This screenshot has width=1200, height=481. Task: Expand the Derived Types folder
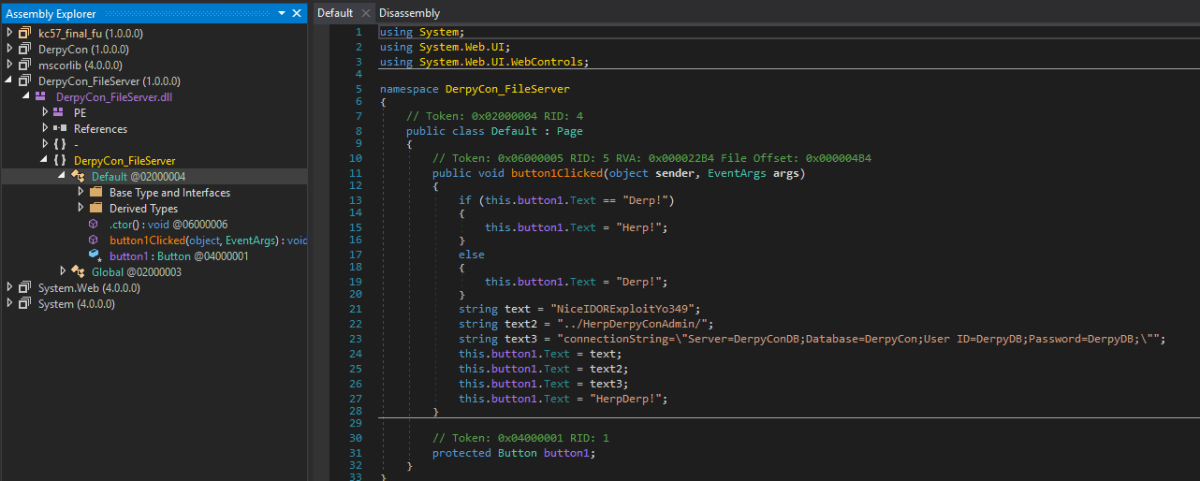(80, 209)
